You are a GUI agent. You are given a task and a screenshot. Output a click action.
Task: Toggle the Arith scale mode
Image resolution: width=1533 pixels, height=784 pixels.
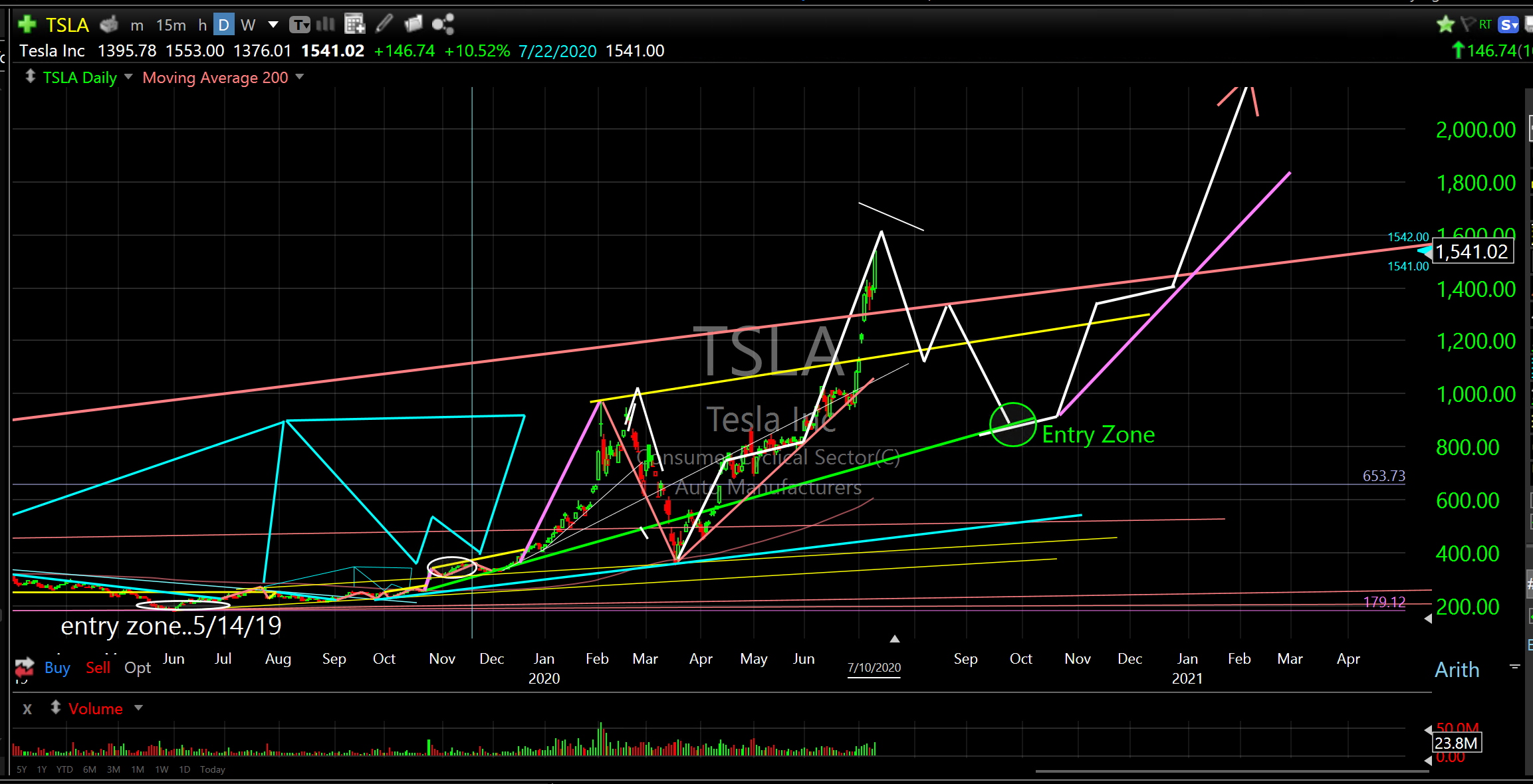[x=1457, y=670]
